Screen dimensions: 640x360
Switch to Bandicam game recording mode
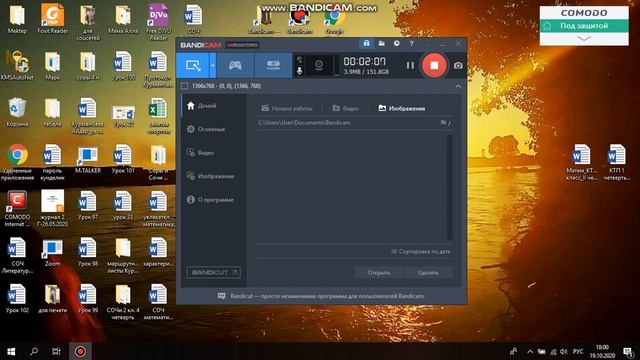click(235, 65)
